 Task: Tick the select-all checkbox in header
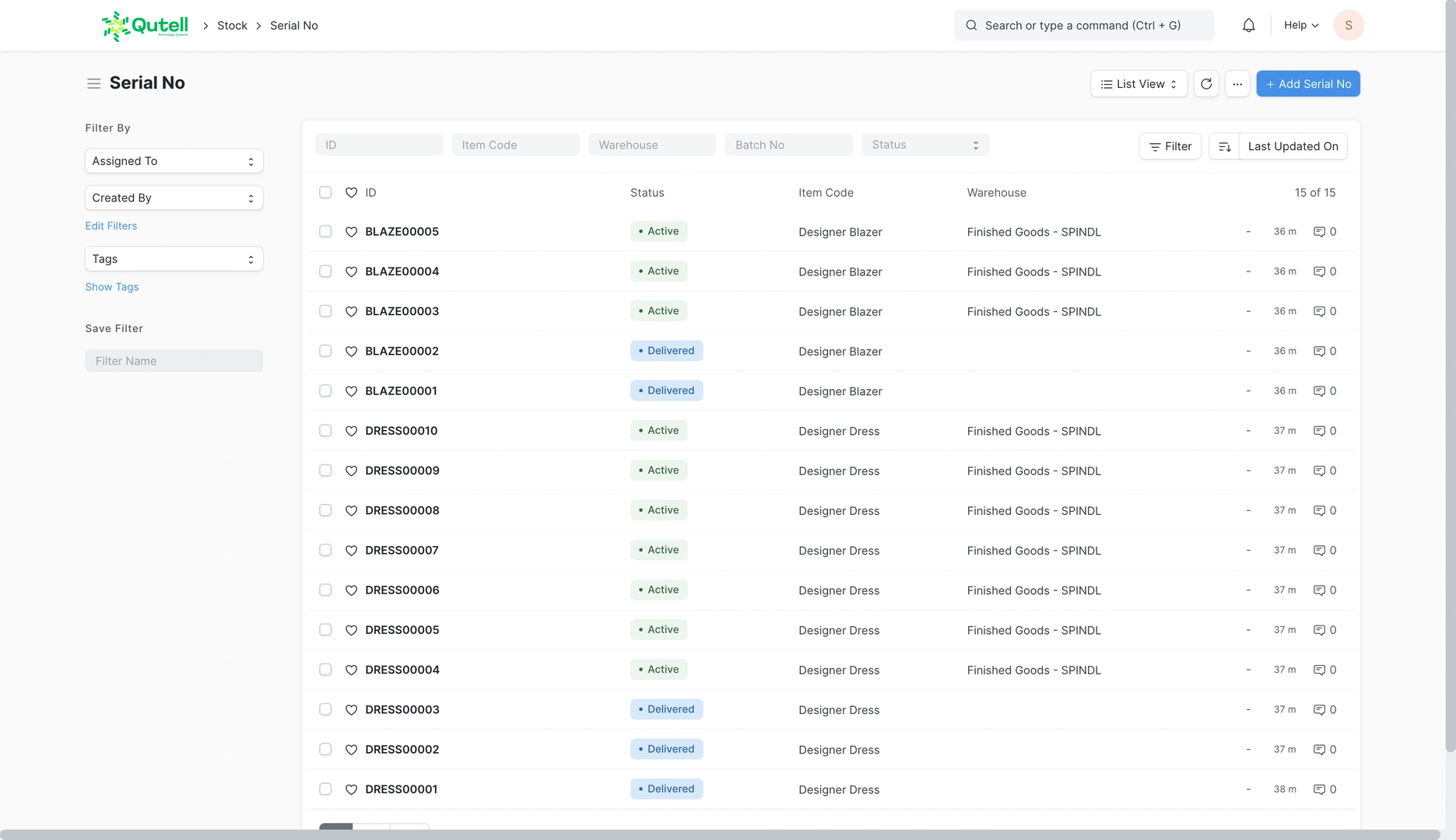(325, 192)
